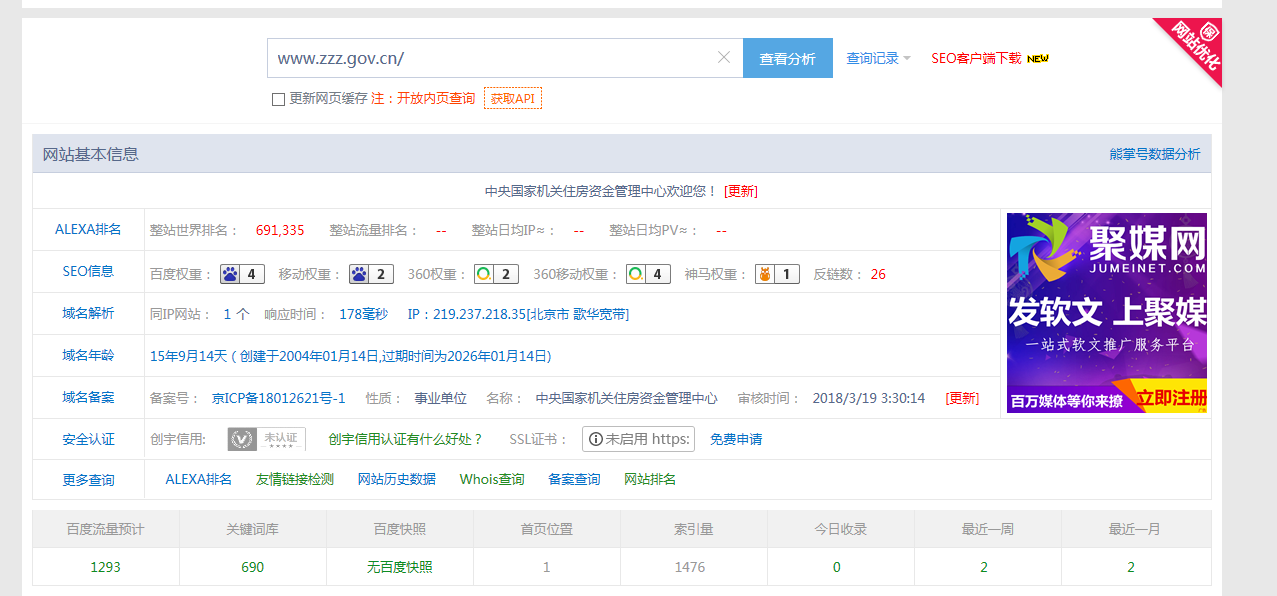Open the 开放内页查询 link
The image size is (1277, 596).
click(435, 99)
